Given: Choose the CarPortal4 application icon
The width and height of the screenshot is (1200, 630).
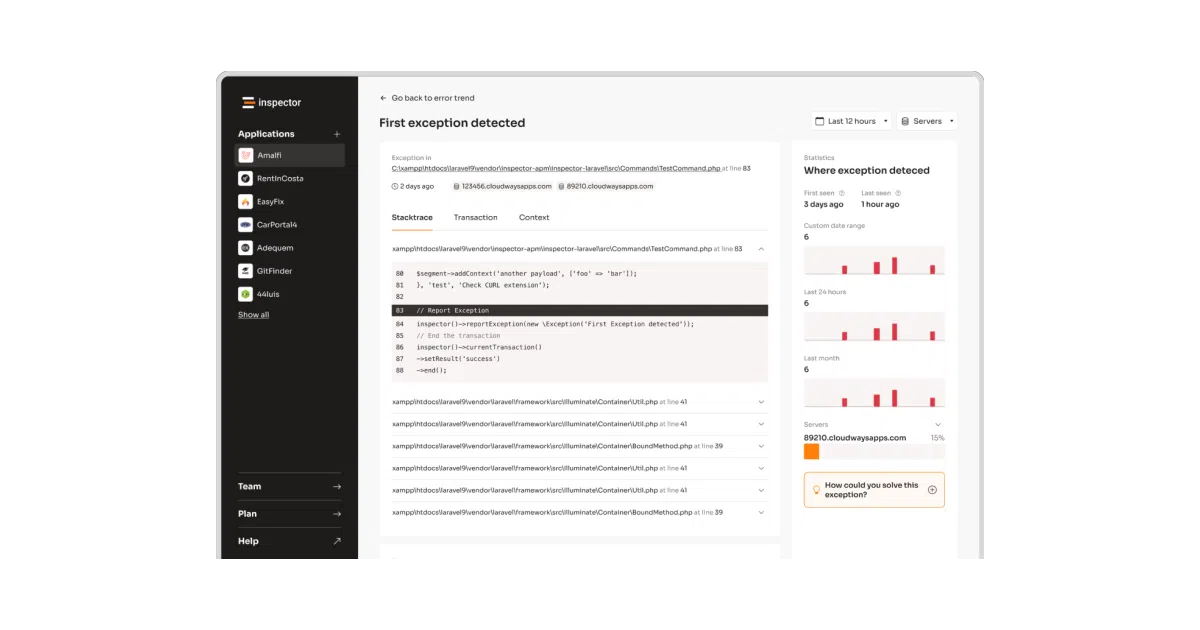Looking at the screenshot, I should pyautogui.click(x=245, y=224).
